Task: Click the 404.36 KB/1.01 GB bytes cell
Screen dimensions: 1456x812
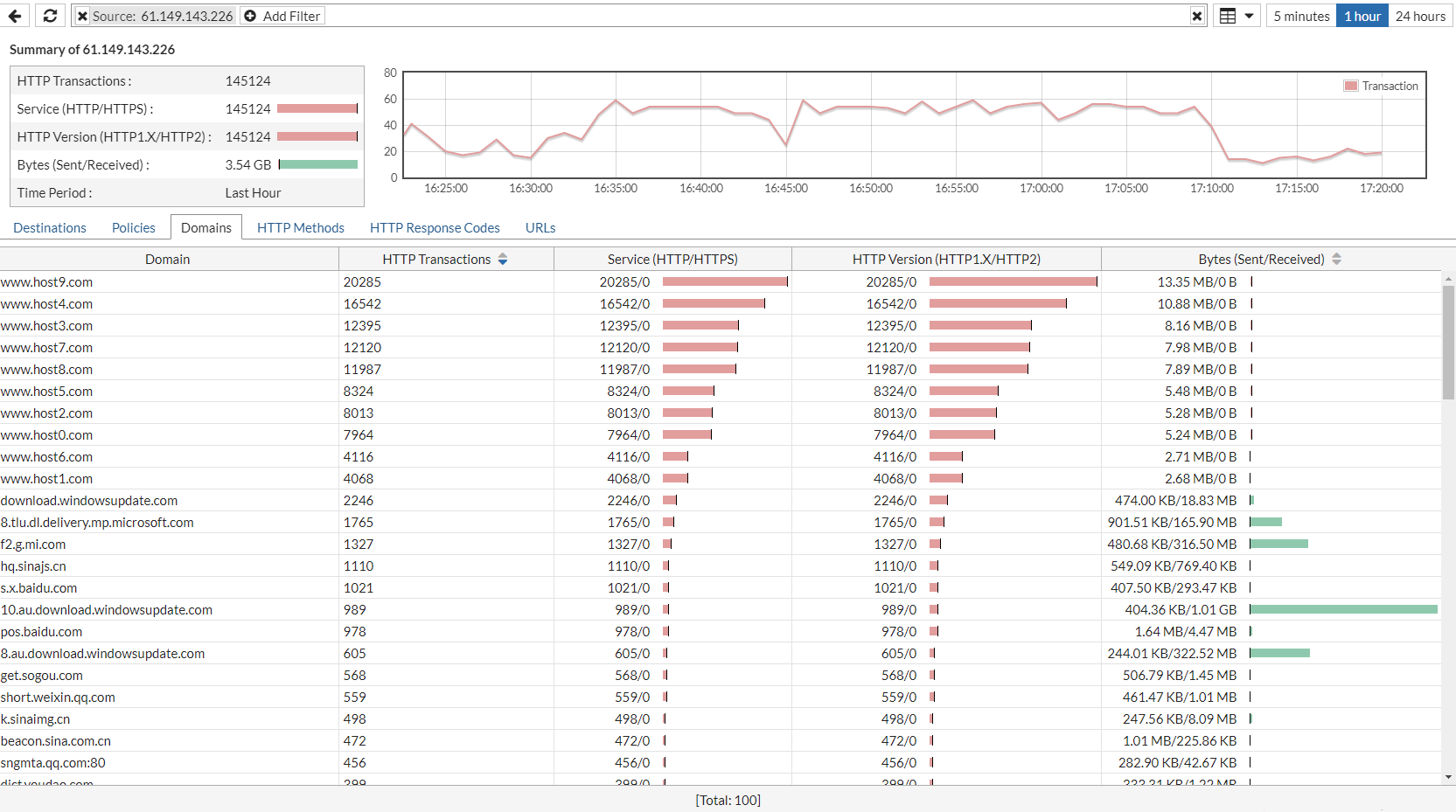Action: pos(1181,610)
